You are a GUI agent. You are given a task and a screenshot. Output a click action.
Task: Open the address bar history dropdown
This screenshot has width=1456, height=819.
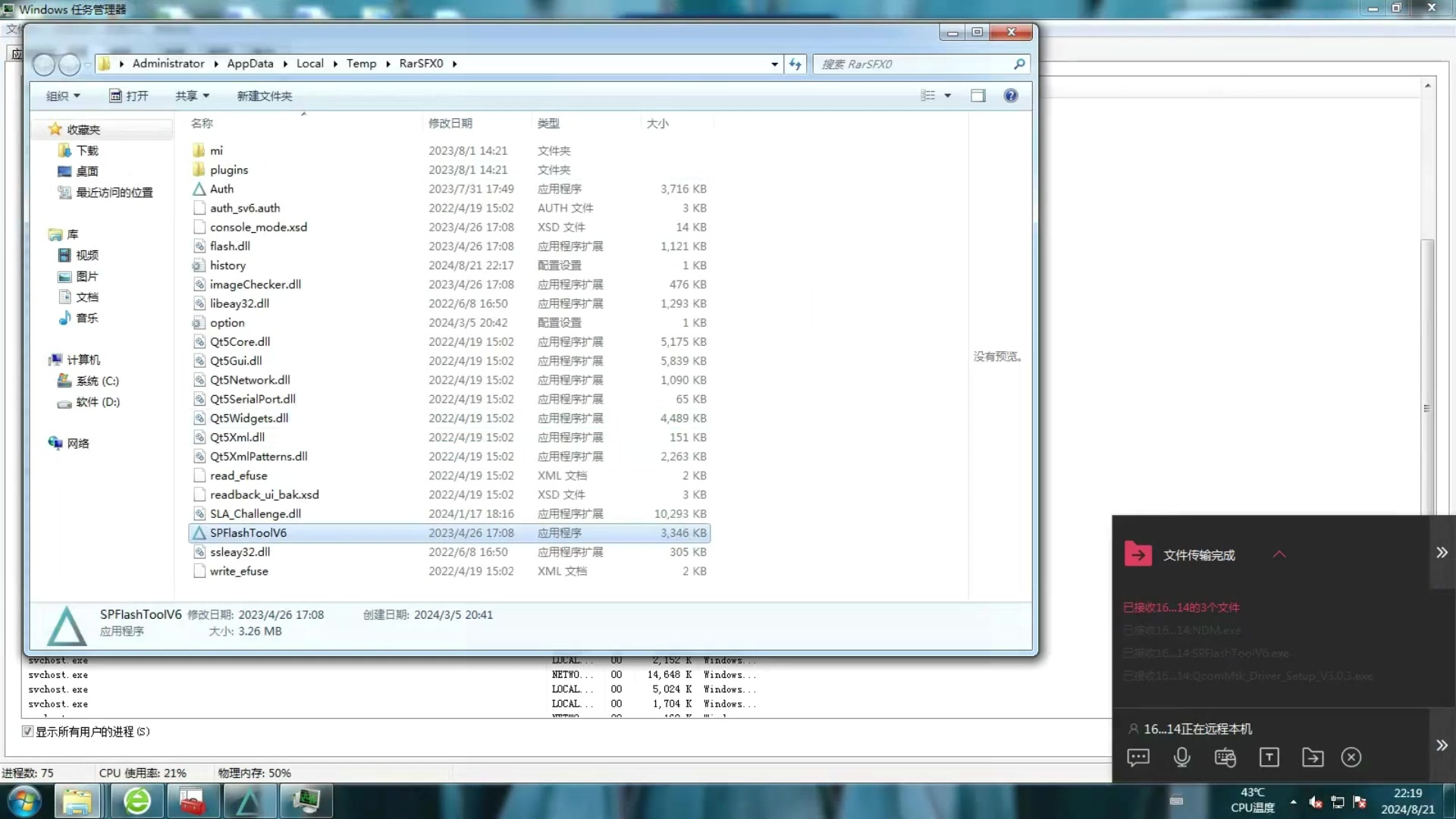coord(774,64)
